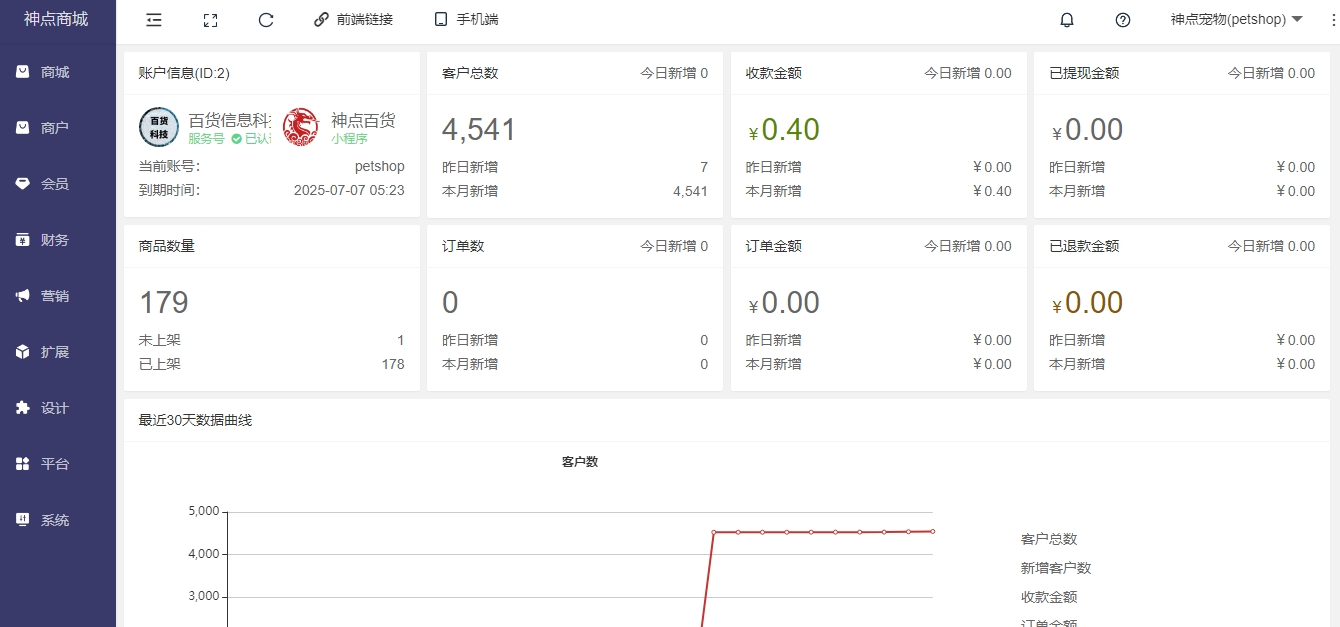This screenshot has width=1340, height=627.
Task: Click the expiry date 2025-07-07 05:23
Action: pos(349,190)
